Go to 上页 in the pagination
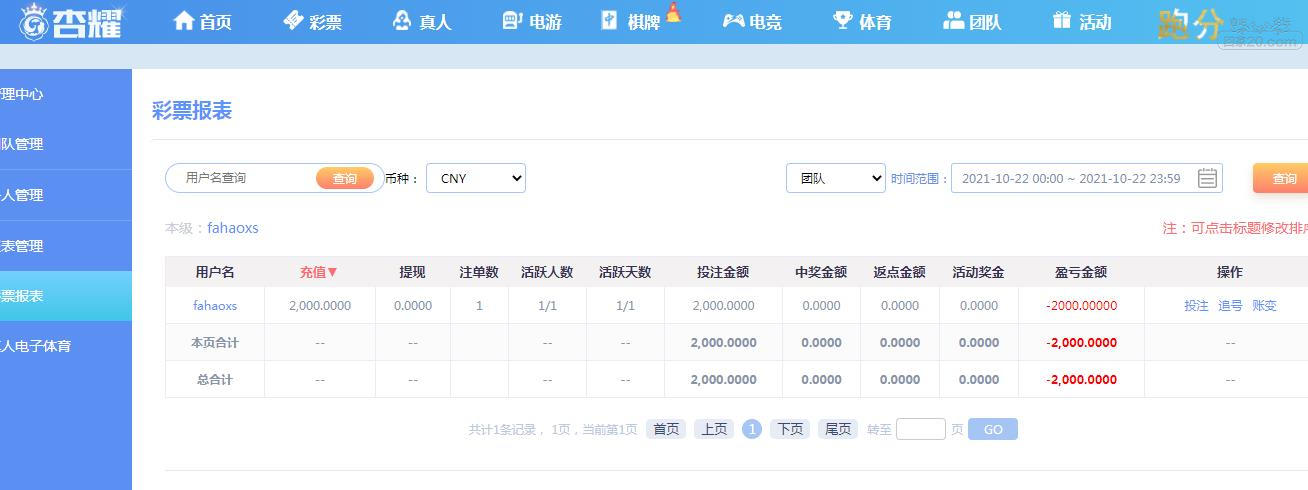Image resolution: width=1308 pixels, height=490 pixels. tap(714, 429)
